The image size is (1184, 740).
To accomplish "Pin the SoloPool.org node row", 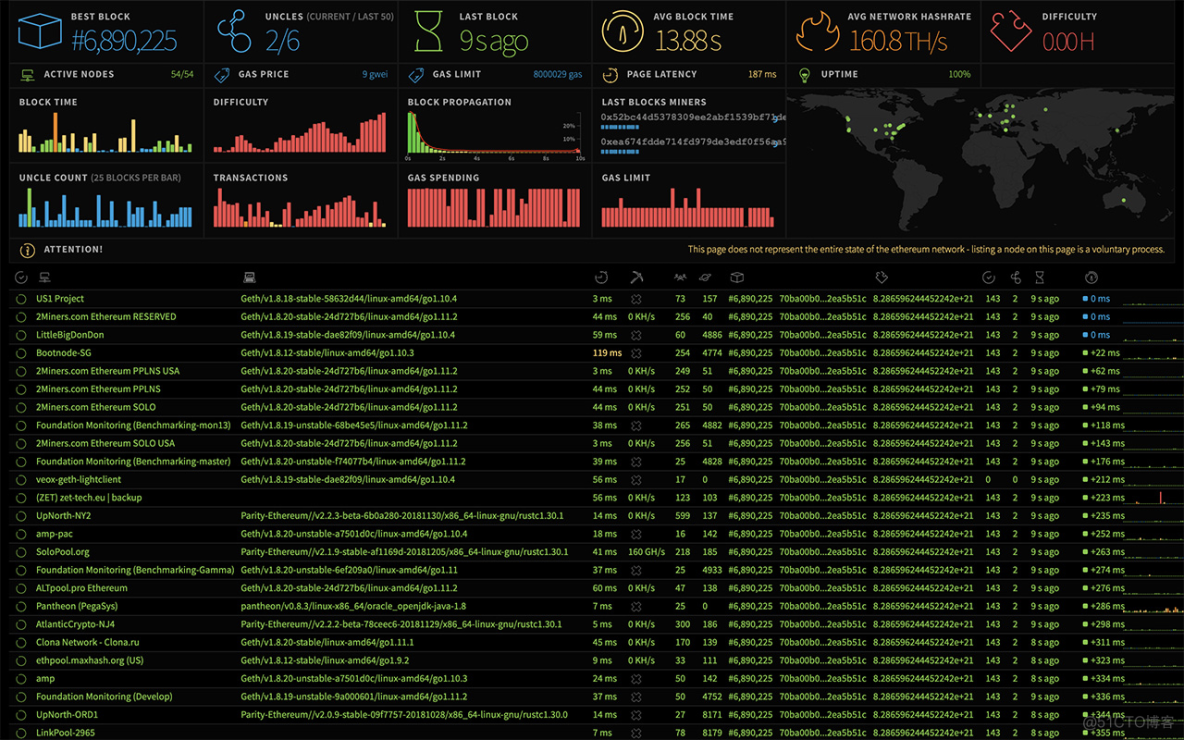I will (x=21, y=553).
